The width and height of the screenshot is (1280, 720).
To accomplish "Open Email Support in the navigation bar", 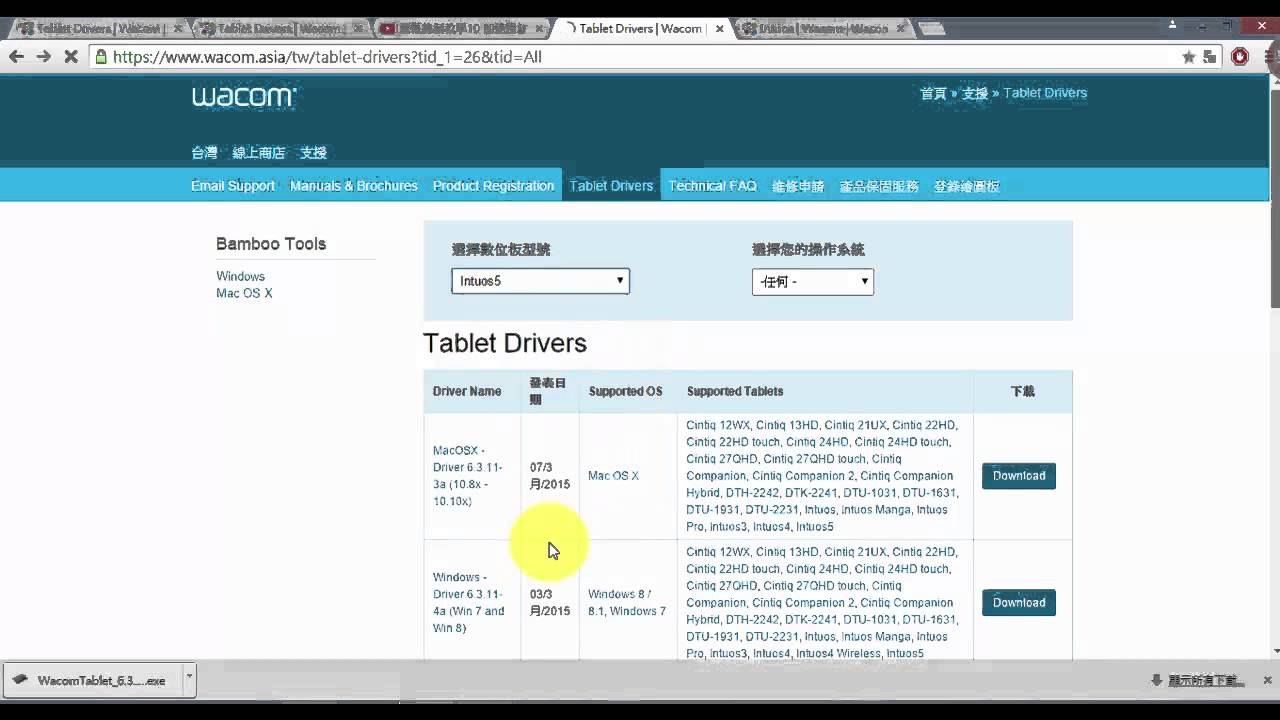I will (x=233, y=186).
